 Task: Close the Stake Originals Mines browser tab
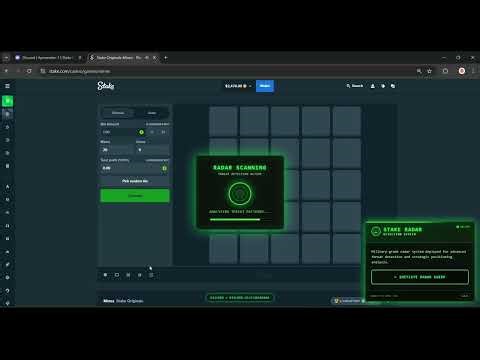coord(154,58)
